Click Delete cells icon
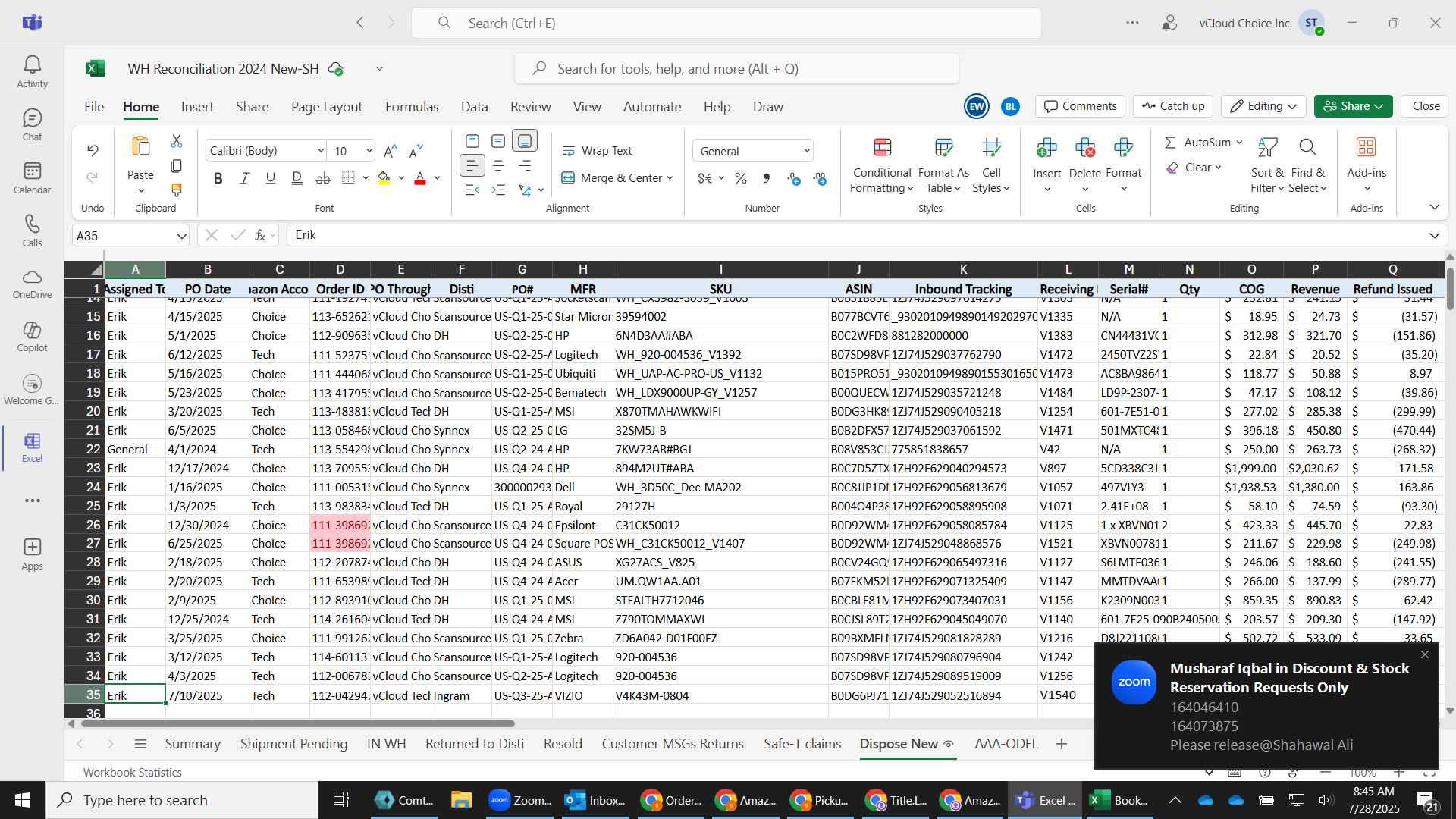The image size is (1456, 819). pyautogui.click(x=1085, y=147)
